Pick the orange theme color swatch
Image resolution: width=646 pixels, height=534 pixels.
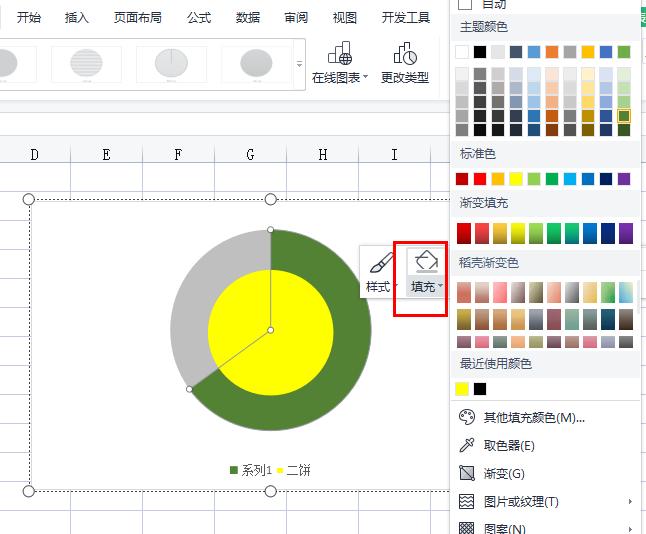pyautogui.click(x=552, y=52)
